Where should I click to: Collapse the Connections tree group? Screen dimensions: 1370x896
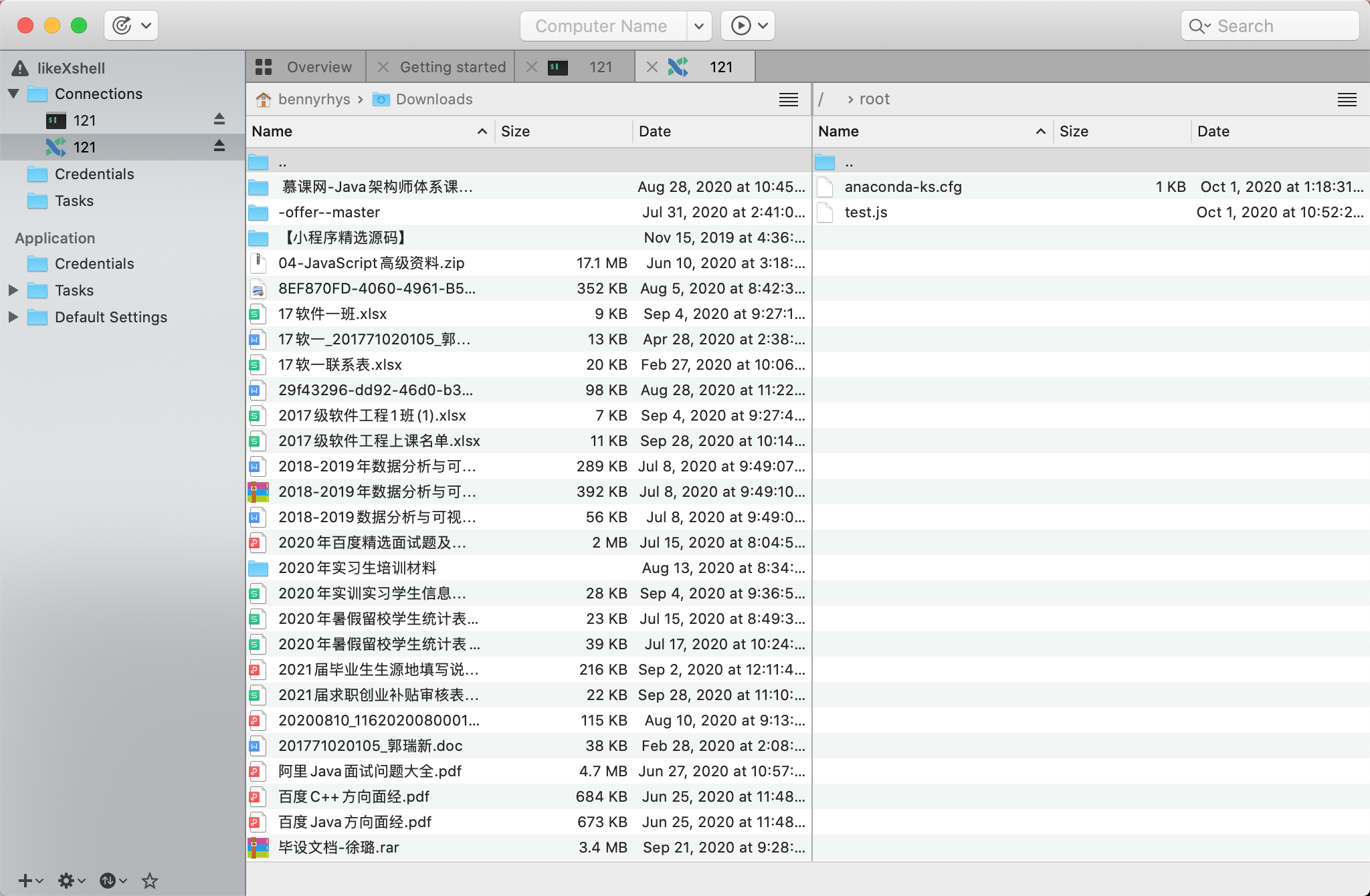pyautogui.click(x=13, y=94)
